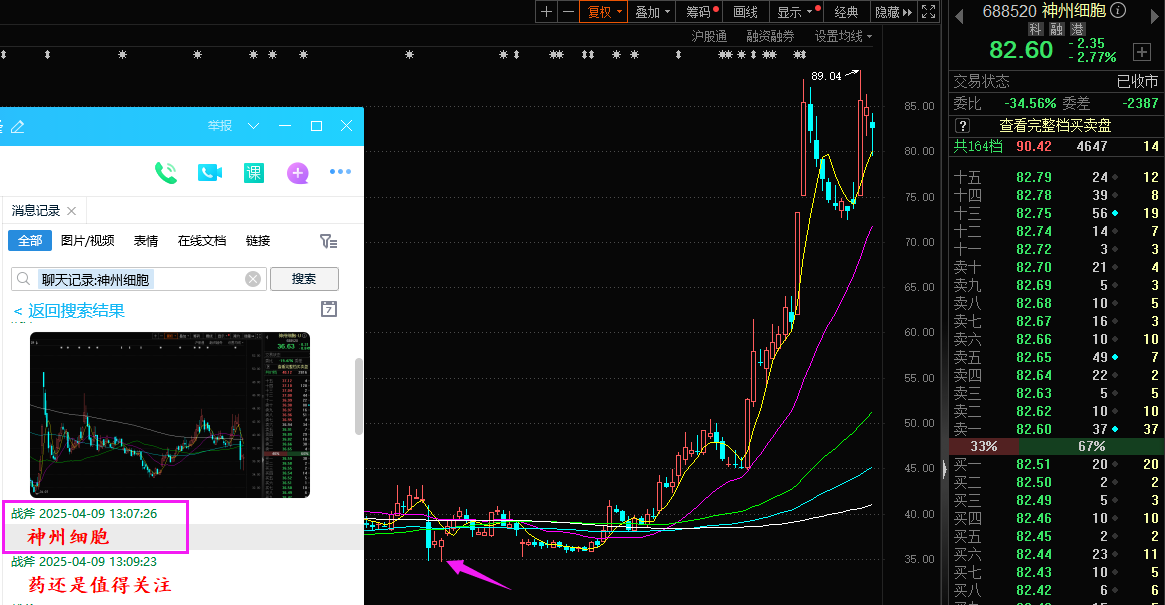Toggle 沪股通 indicator
The width and height of the screenshot is (1165, 605).
coord(709,36)
